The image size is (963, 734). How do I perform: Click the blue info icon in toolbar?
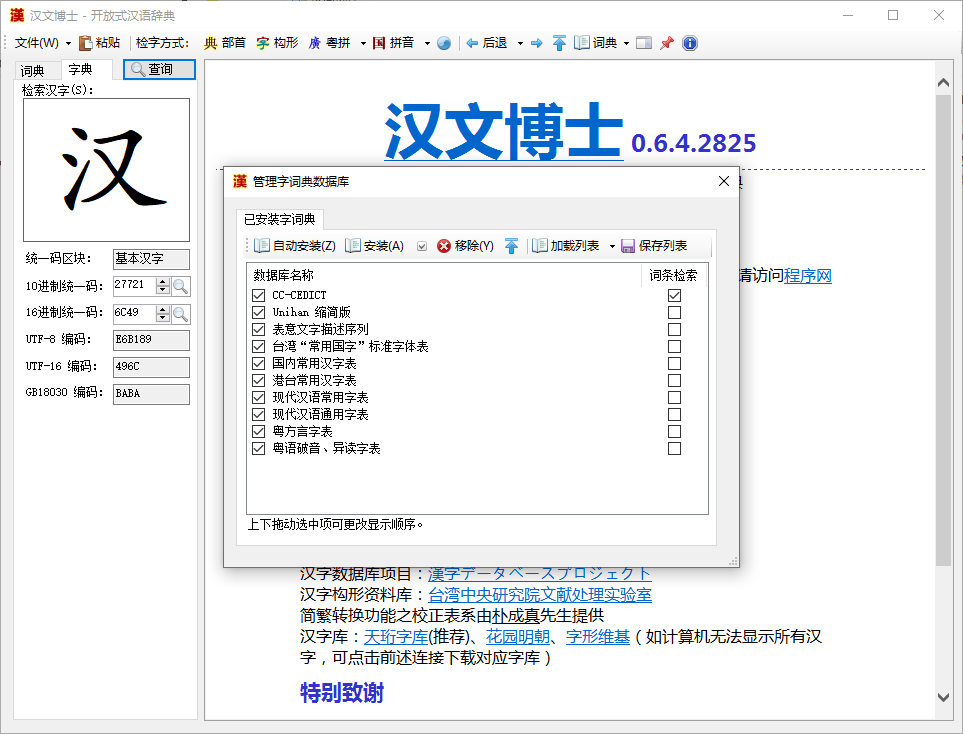pyautogui.click(x=689, y=43)
